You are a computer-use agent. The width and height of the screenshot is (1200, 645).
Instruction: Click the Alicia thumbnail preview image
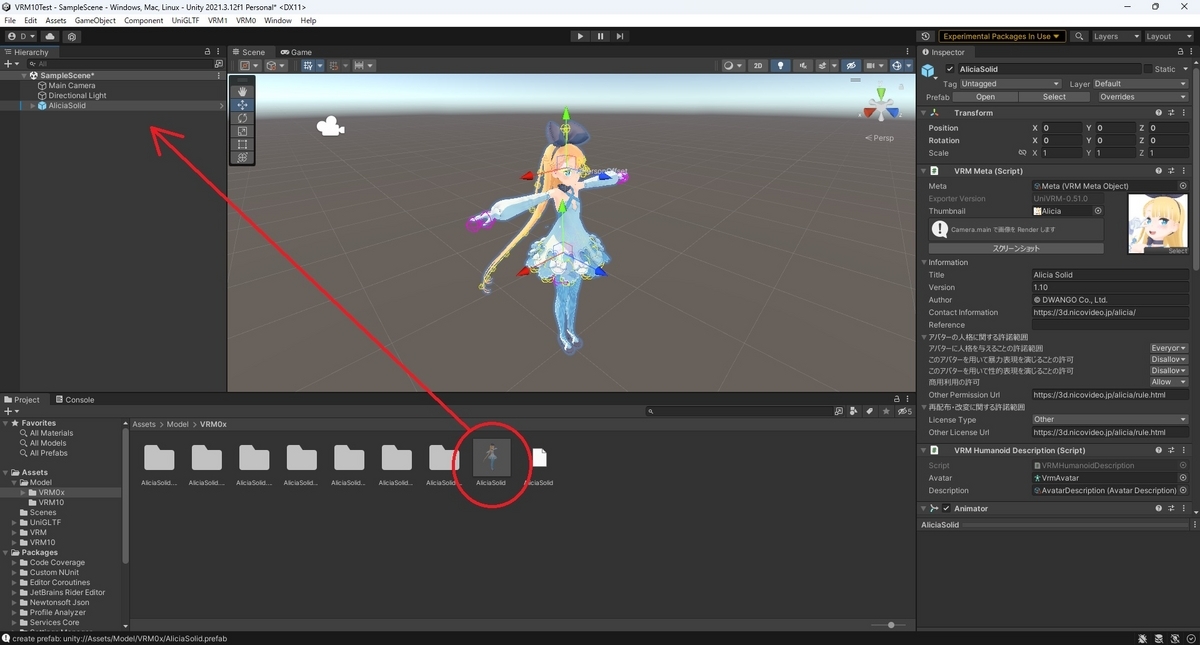(x=1158, y=224)
